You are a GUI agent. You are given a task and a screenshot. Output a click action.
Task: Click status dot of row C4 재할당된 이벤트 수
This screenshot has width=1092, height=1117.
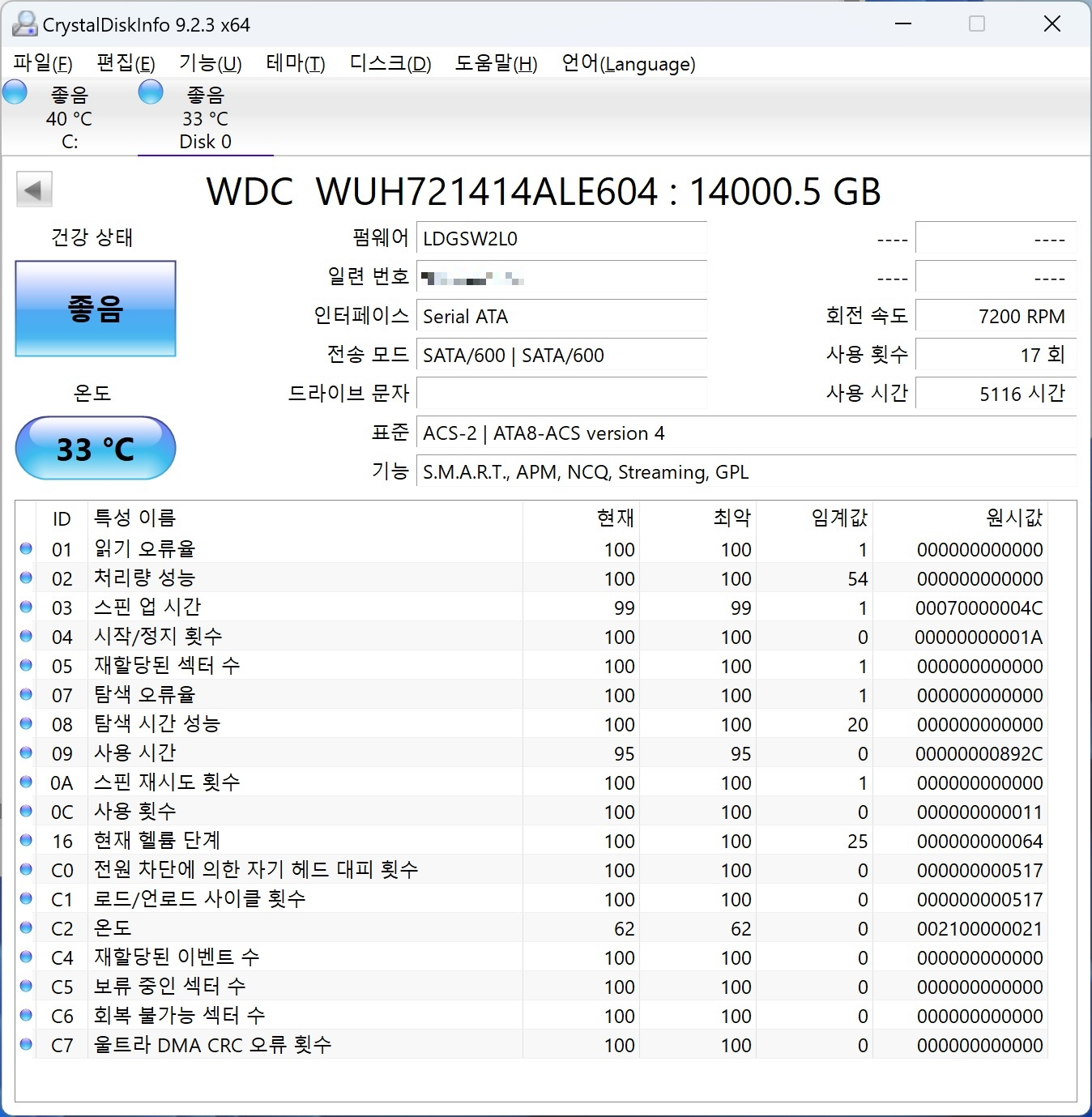[26, 957]
